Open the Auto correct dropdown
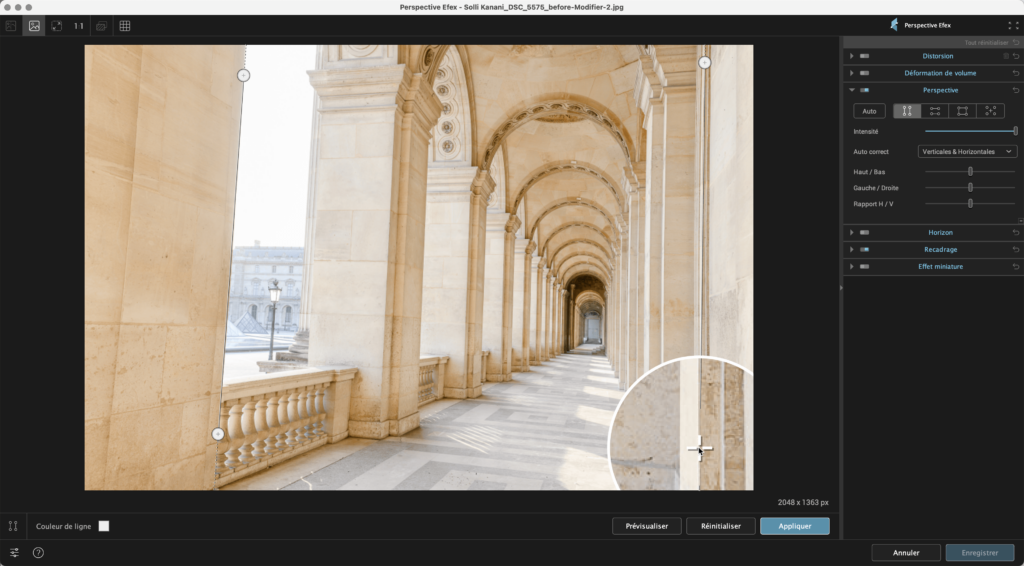Image resolution: width=1024 pixels, height=566 pixels. coord(967,151)
